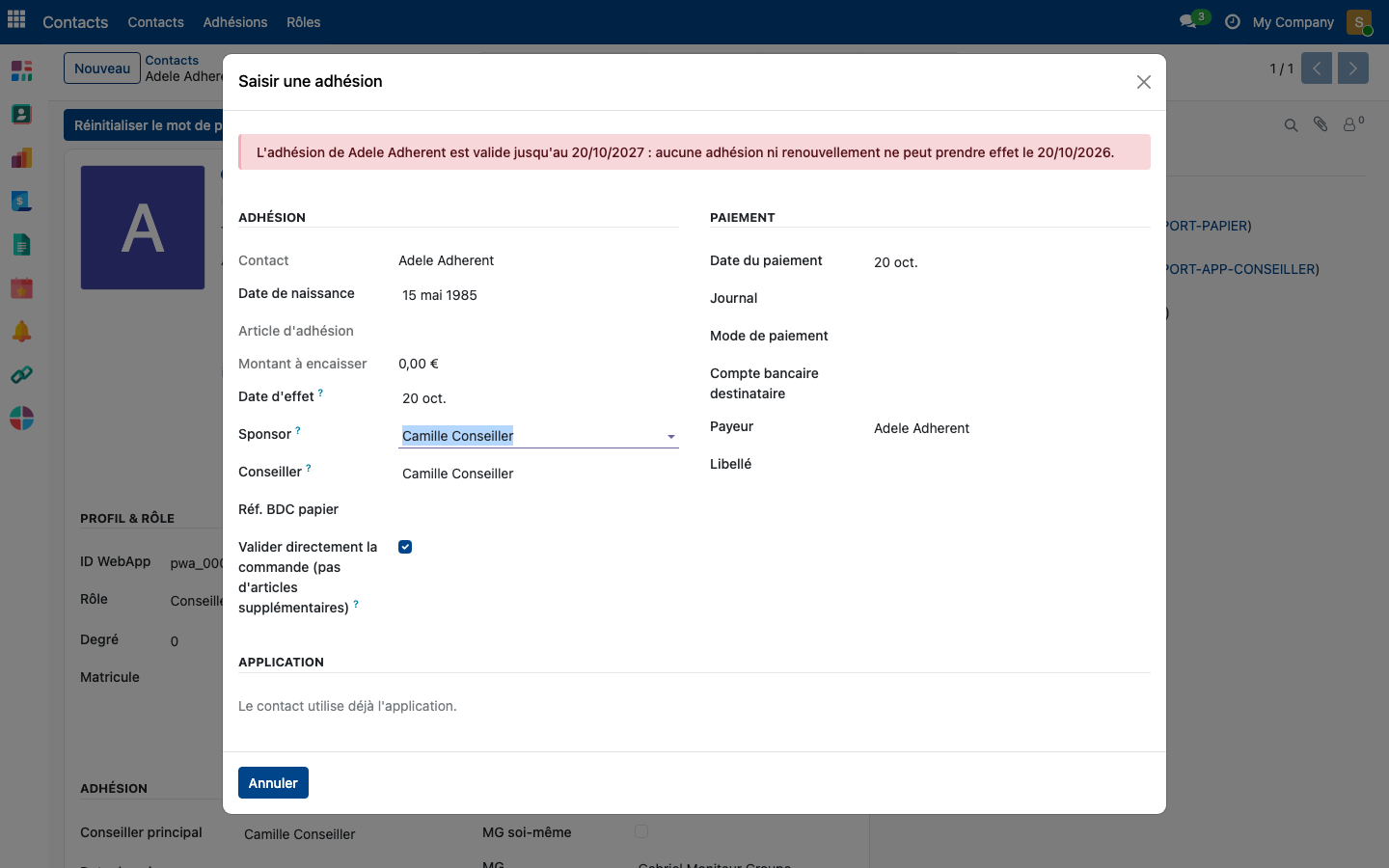Close the Saisir une adhésion dialog
1389x868 pixels.
[x=1144, y=82]
